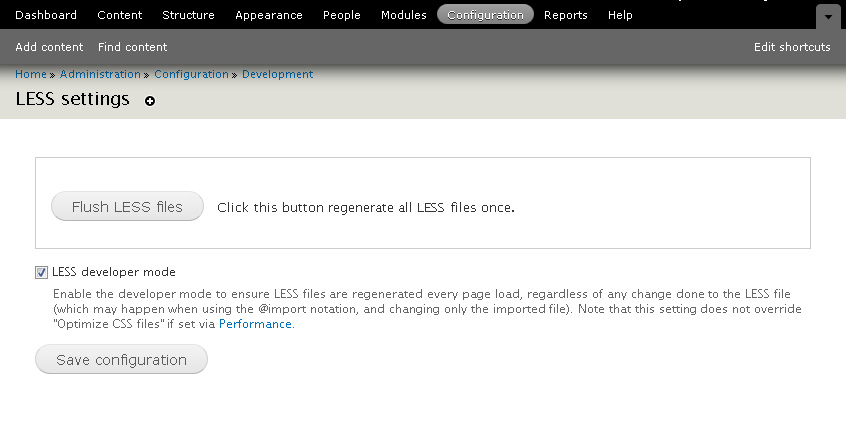Open the Performance link
This screenshot has height=435, width=846.
click(x=255, y=324)
